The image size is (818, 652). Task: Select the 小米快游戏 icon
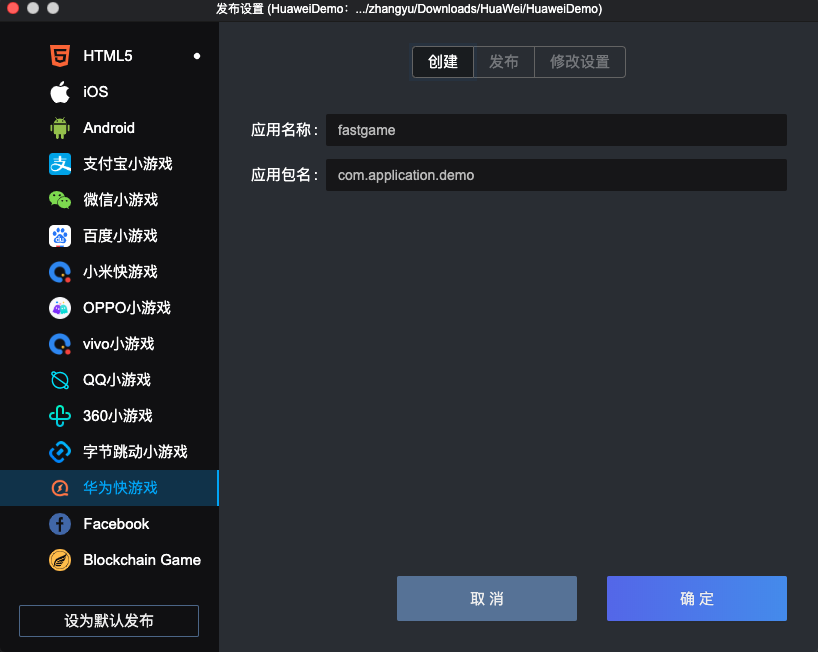coord(60,272)
